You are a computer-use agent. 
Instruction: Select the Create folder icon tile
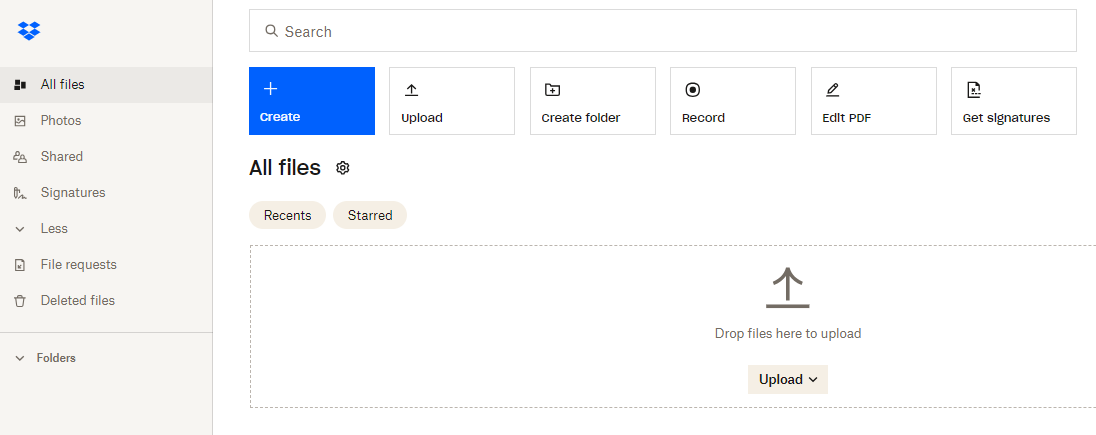tap(593, 101)
